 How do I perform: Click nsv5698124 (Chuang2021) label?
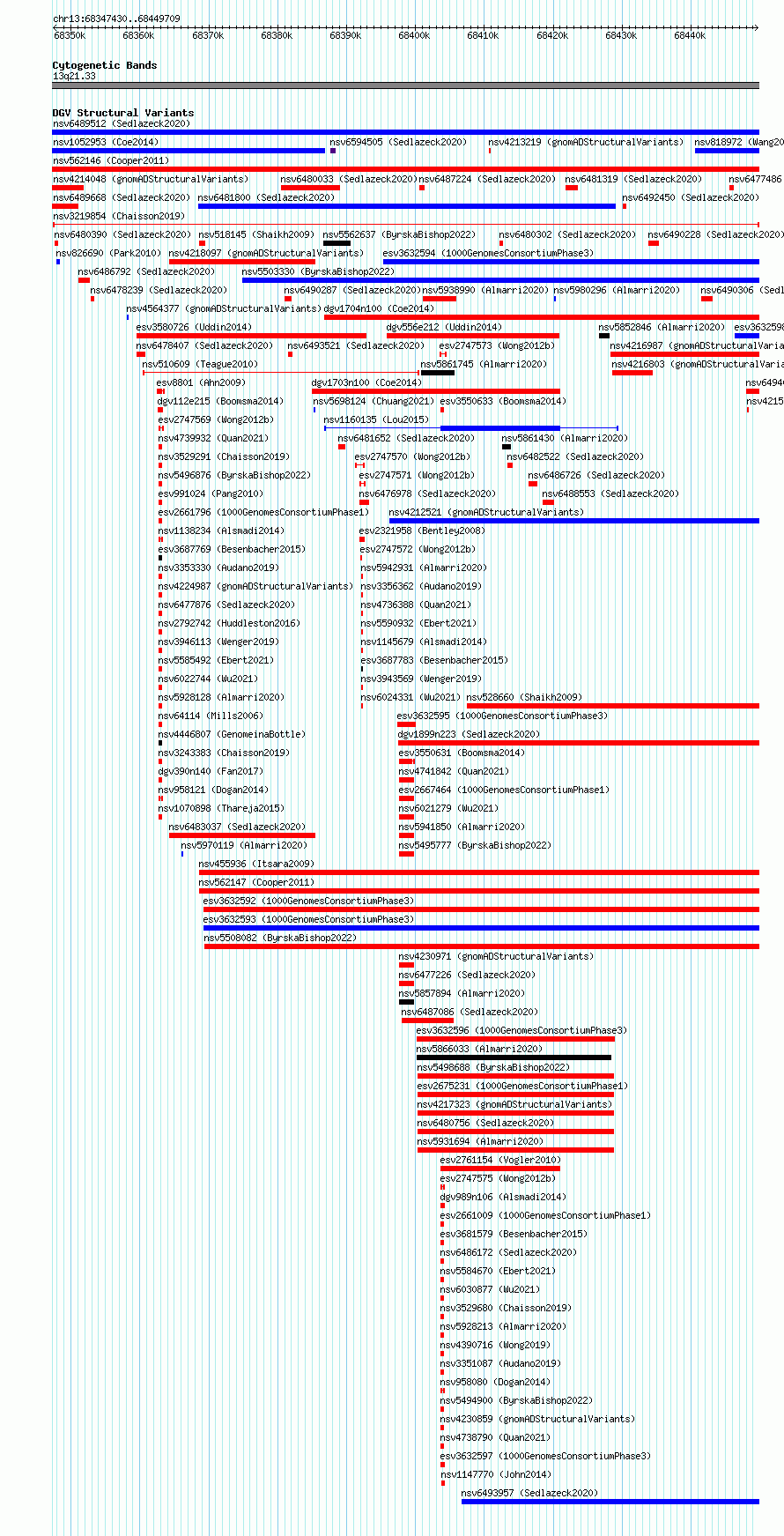click(374, 401)
